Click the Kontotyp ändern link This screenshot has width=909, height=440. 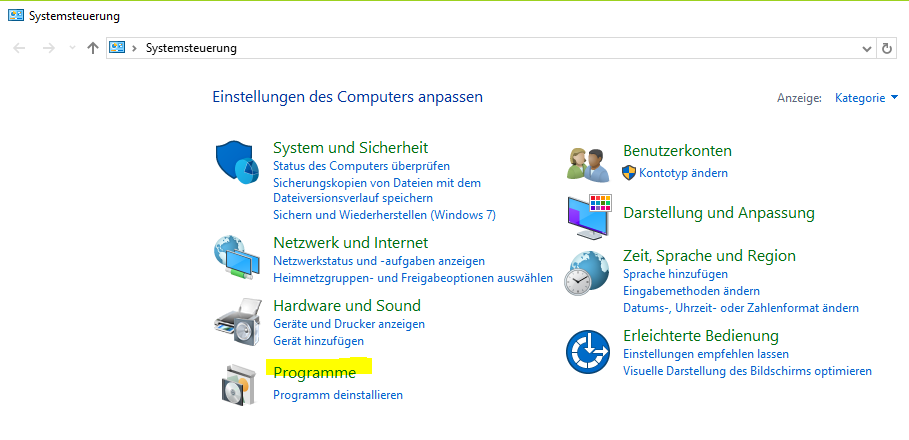(x=683, y=173)
